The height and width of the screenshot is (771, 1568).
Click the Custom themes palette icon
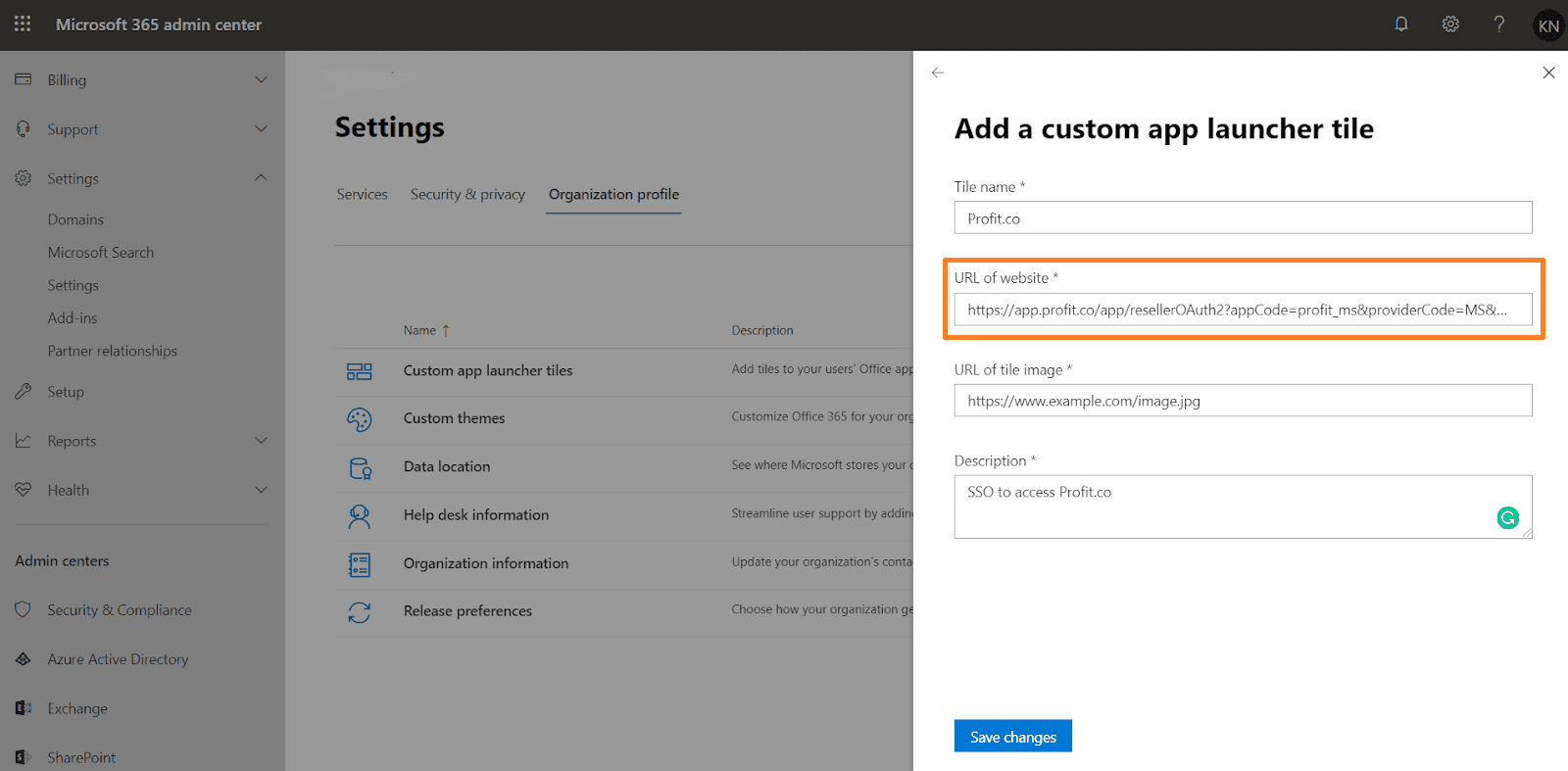(x=360, y=419)
